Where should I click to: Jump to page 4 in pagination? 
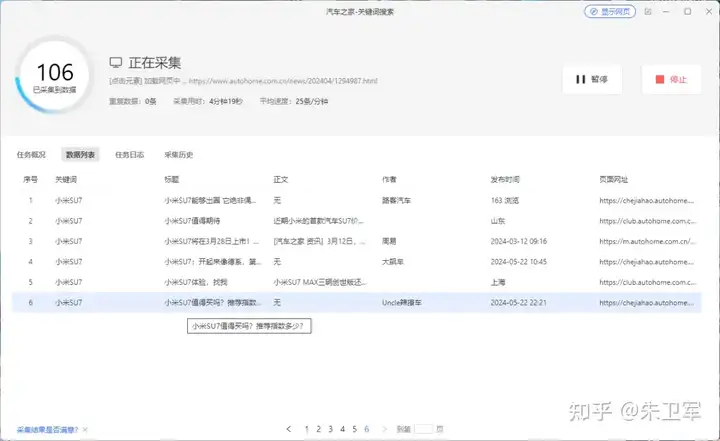coord(342,429)
